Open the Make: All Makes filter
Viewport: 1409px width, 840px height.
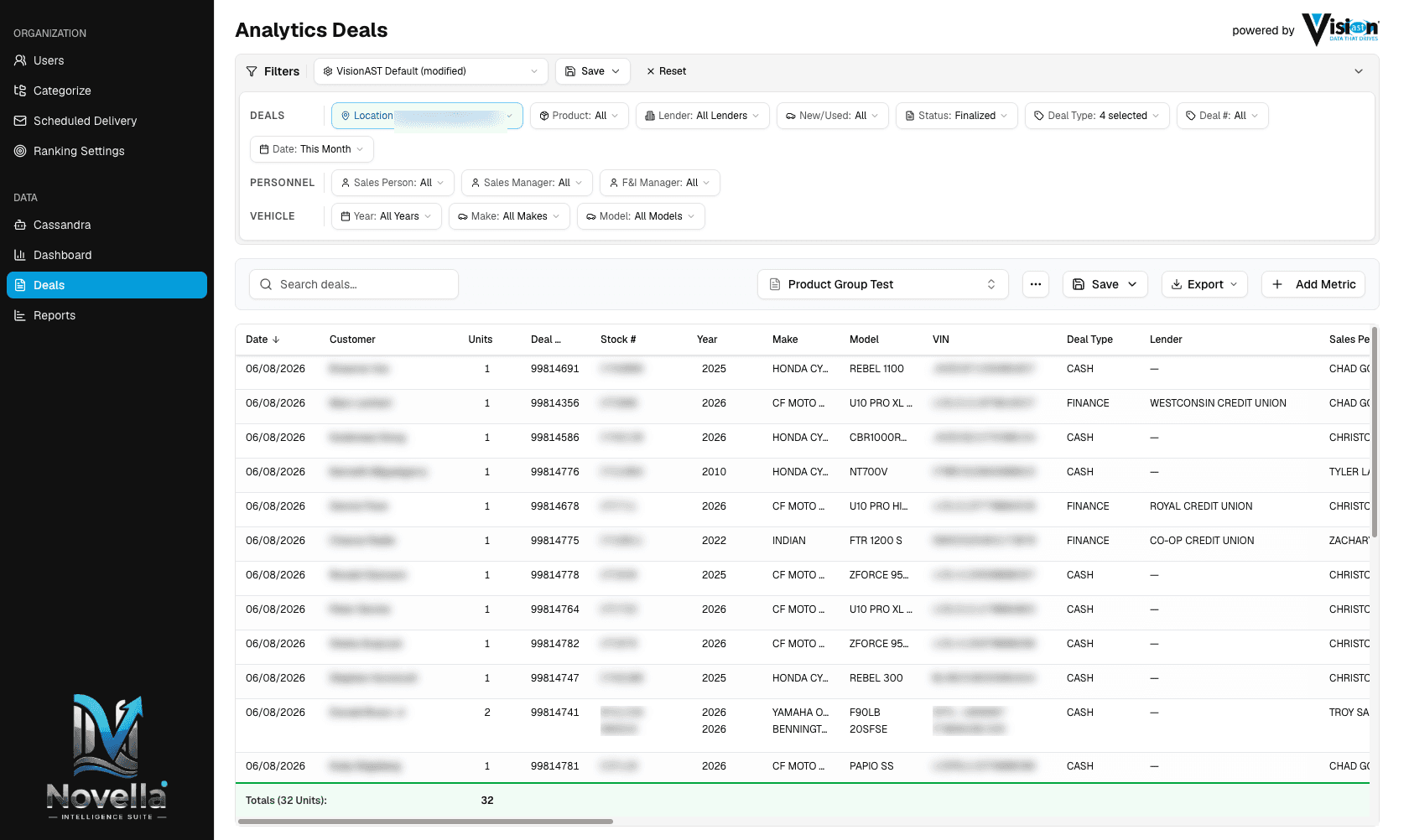click(x=509, y=216)
